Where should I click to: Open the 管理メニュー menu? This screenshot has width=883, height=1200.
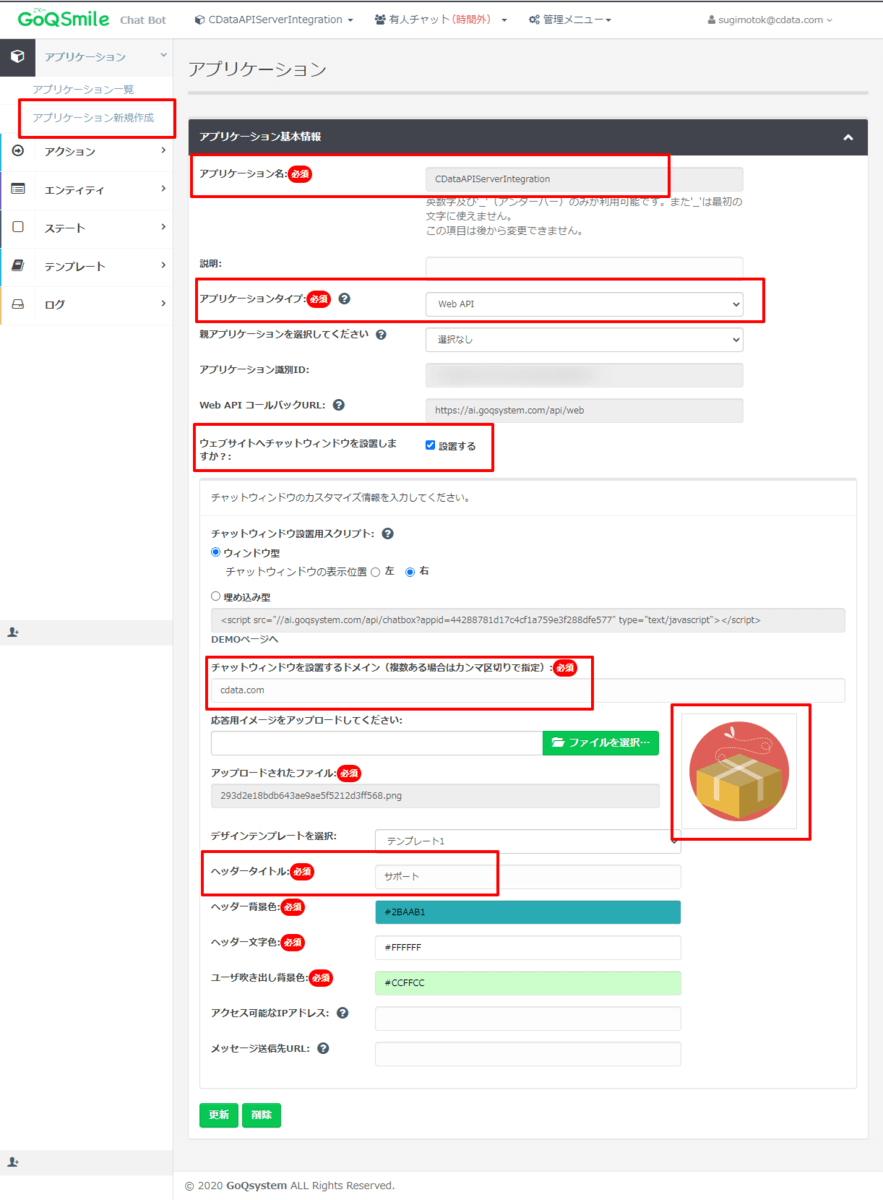pos(570,20)
